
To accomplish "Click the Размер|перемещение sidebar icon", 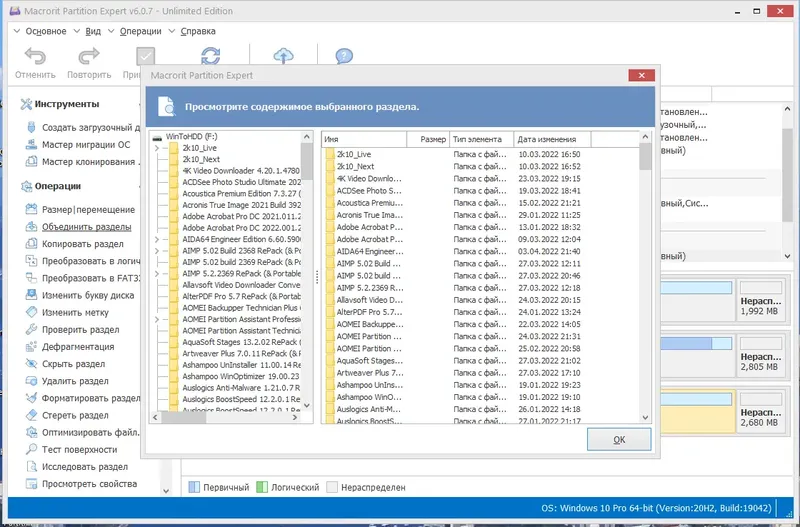I will (32, 209).
